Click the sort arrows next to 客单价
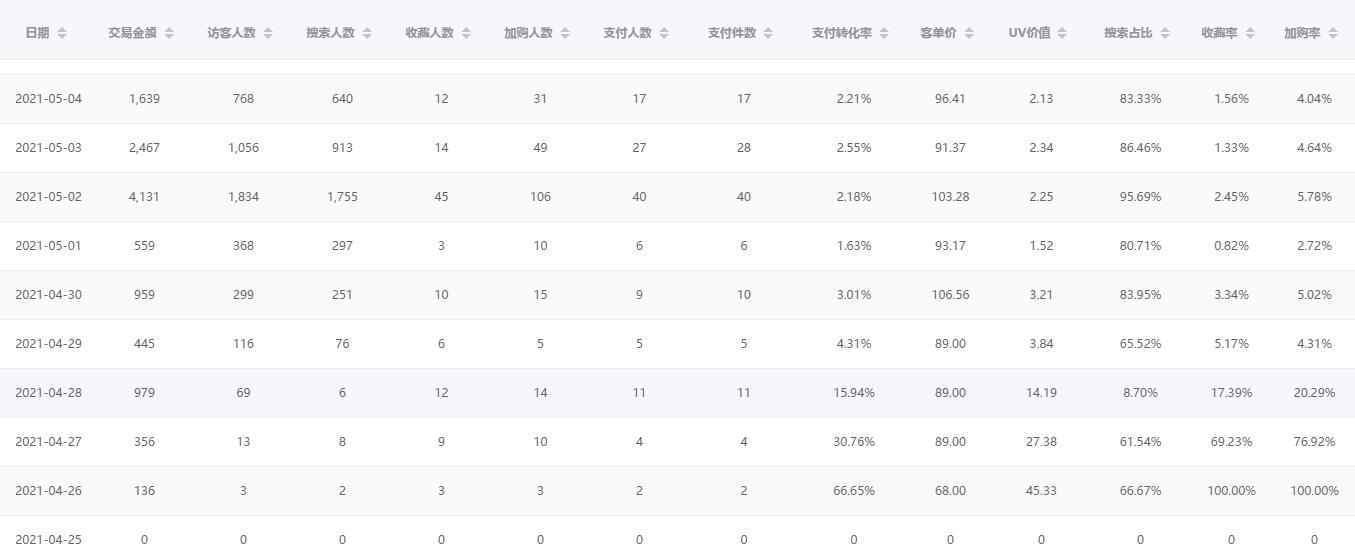This screenshot has width=1355, height=555. pyautogui.click(x=969, y=33)
